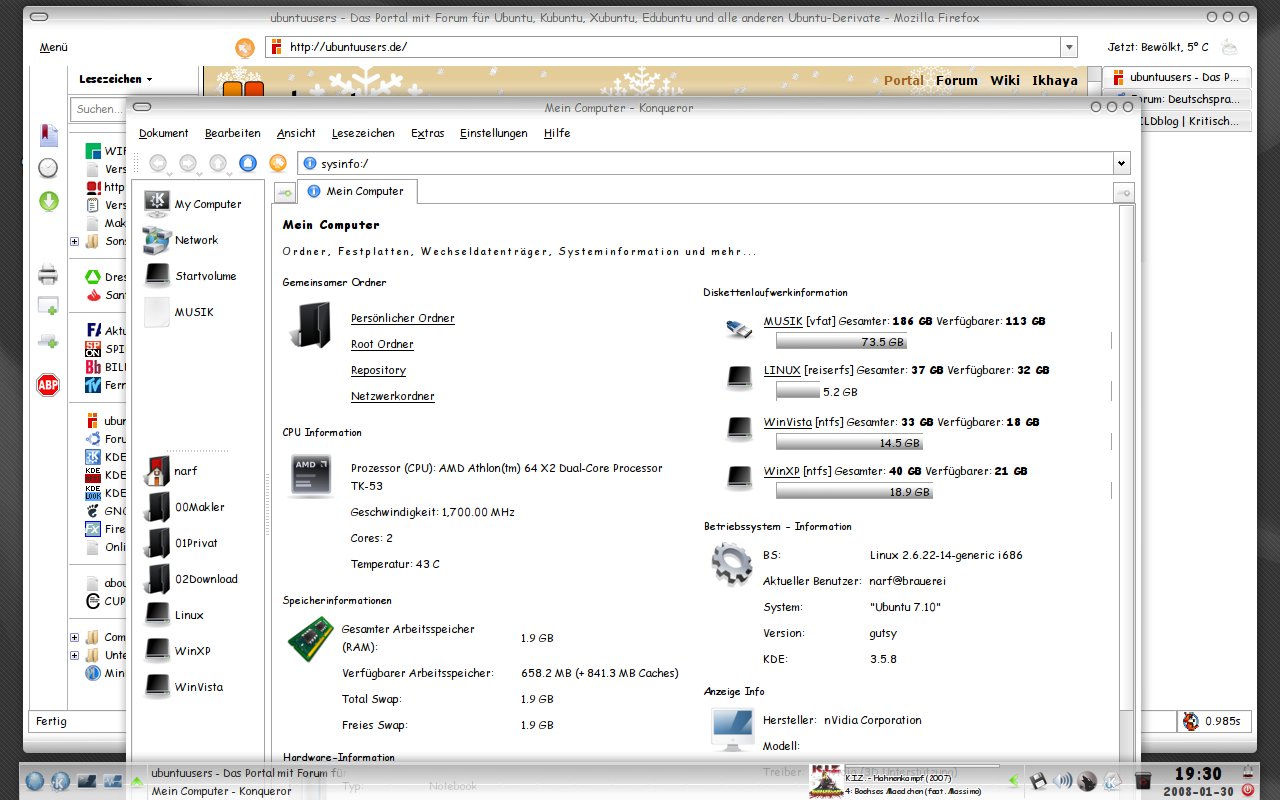Open the WinVista drive in sidebar
Viewport: 1280px width, 800px height.
click(184, 687)
